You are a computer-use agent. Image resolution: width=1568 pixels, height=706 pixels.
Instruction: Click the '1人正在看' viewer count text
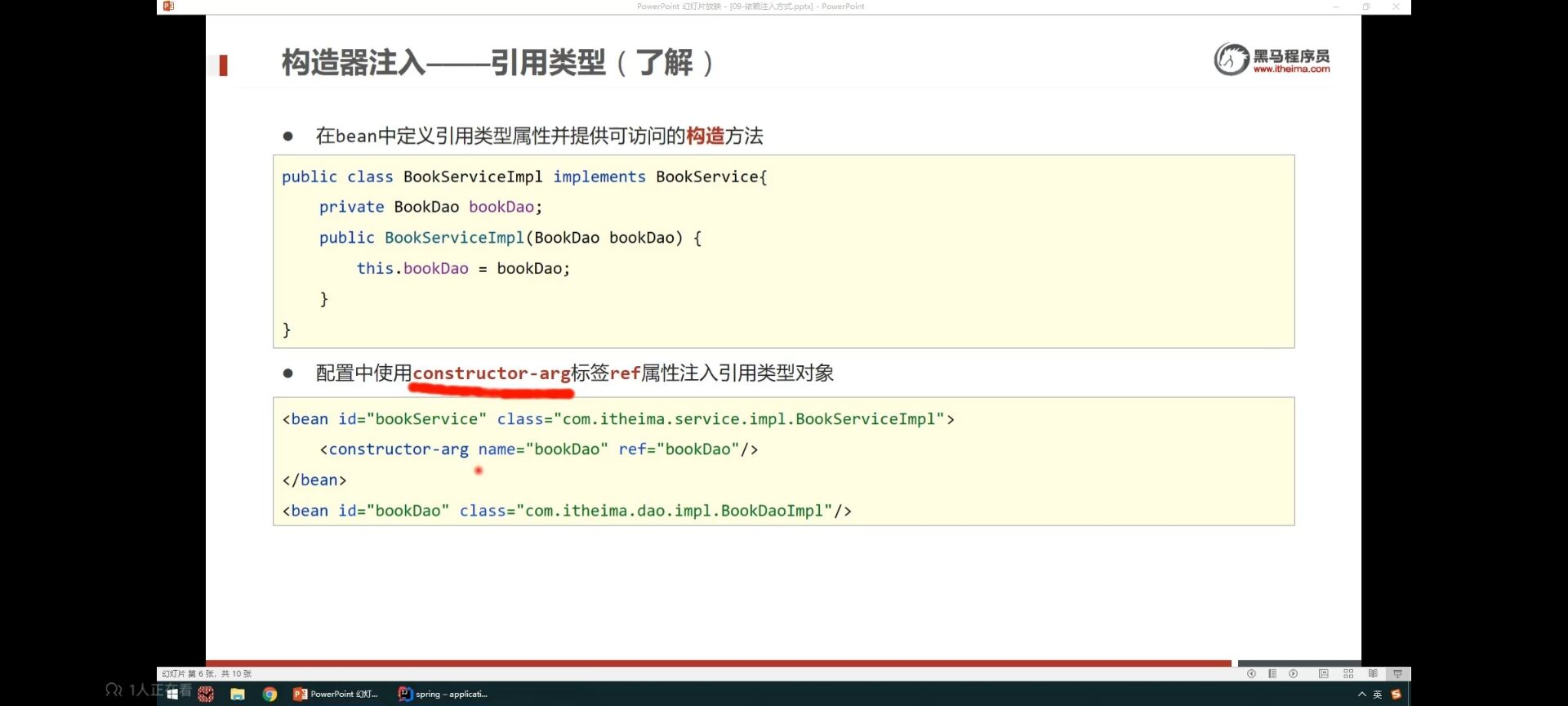coord(159,690)
